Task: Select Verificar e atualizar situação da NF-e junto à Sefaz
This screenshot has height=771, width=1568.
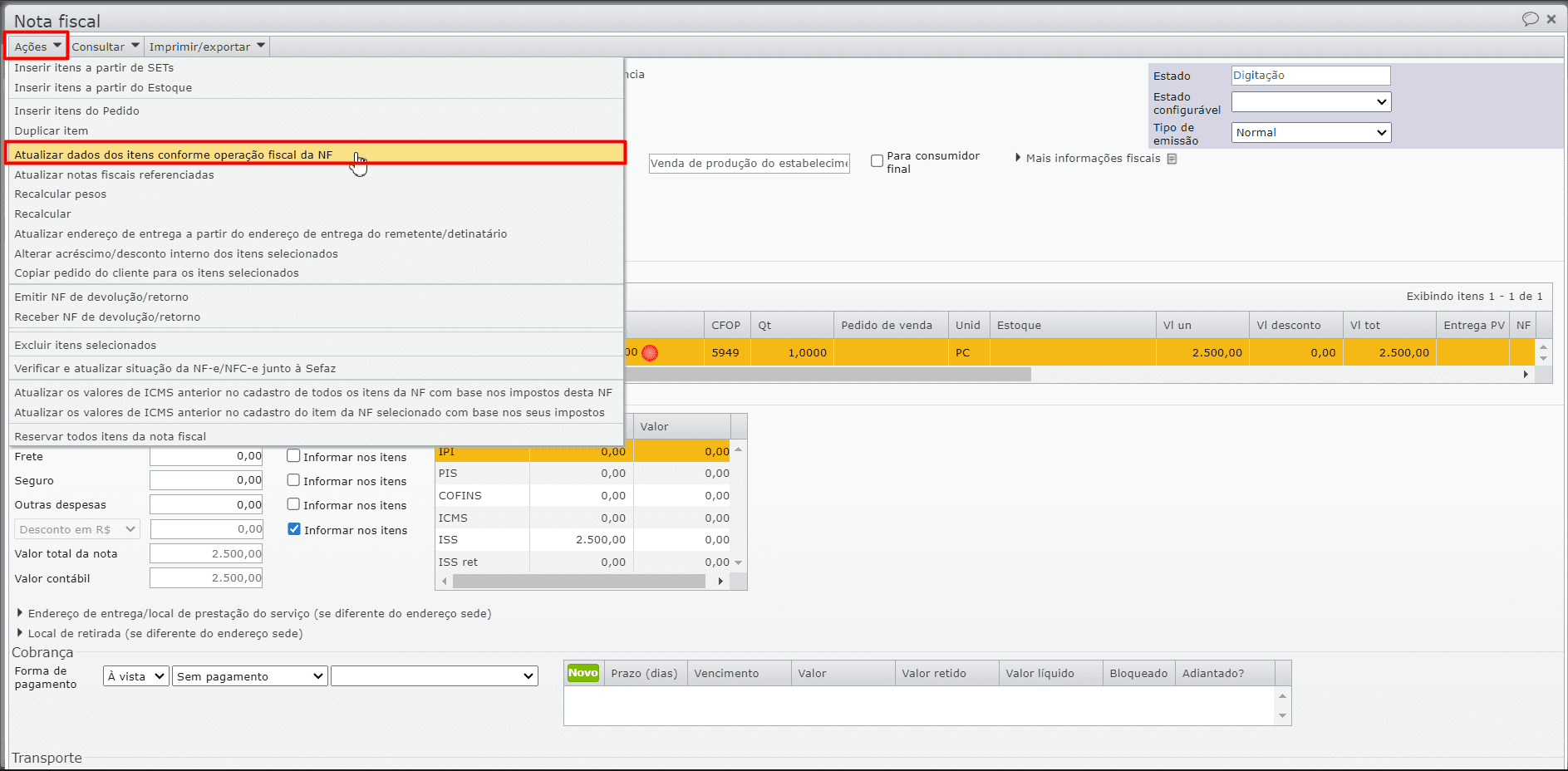Action: [x=316, y=369]
